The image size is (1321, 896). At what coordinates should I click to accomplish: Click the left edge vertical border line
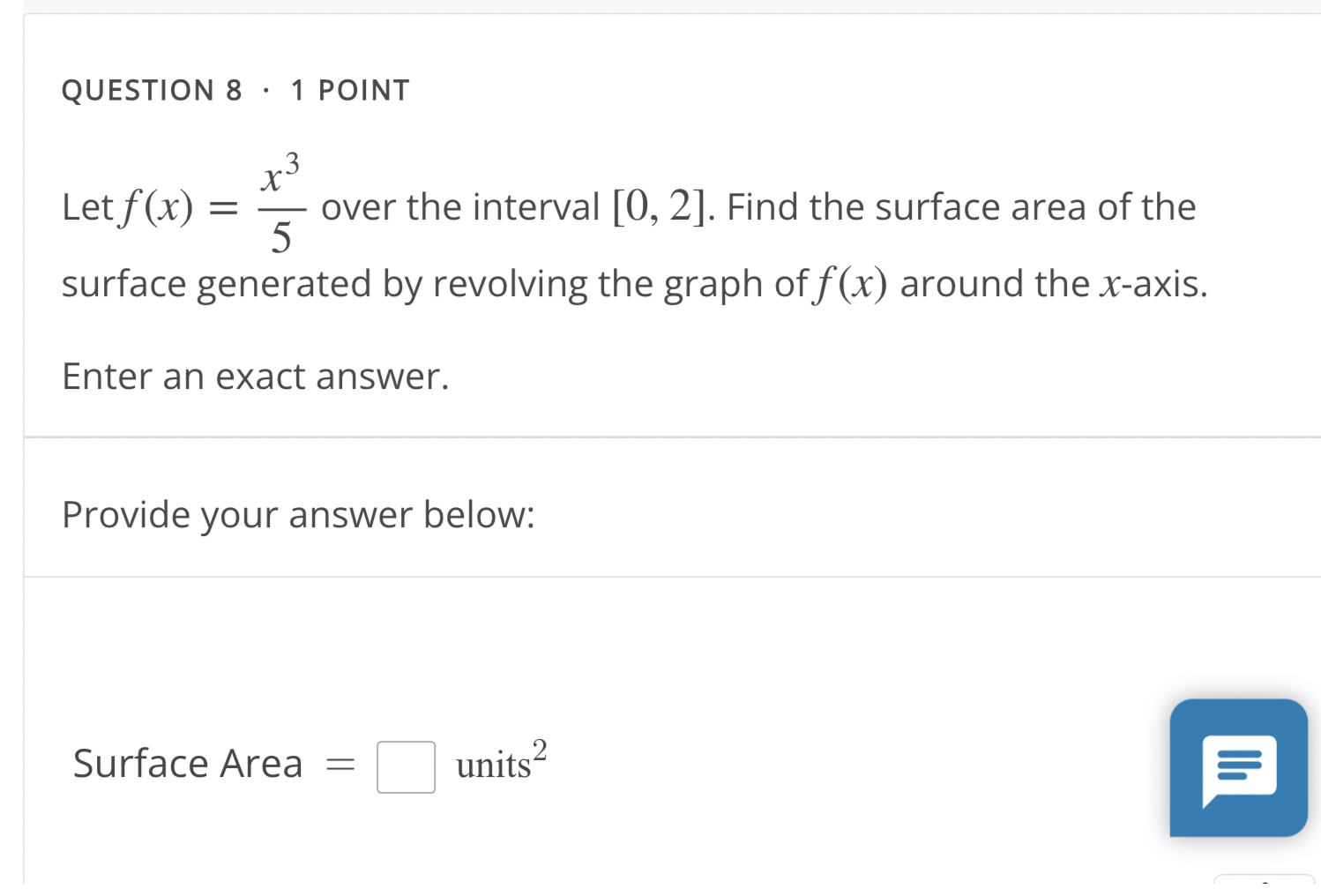[x=26, y=441]
